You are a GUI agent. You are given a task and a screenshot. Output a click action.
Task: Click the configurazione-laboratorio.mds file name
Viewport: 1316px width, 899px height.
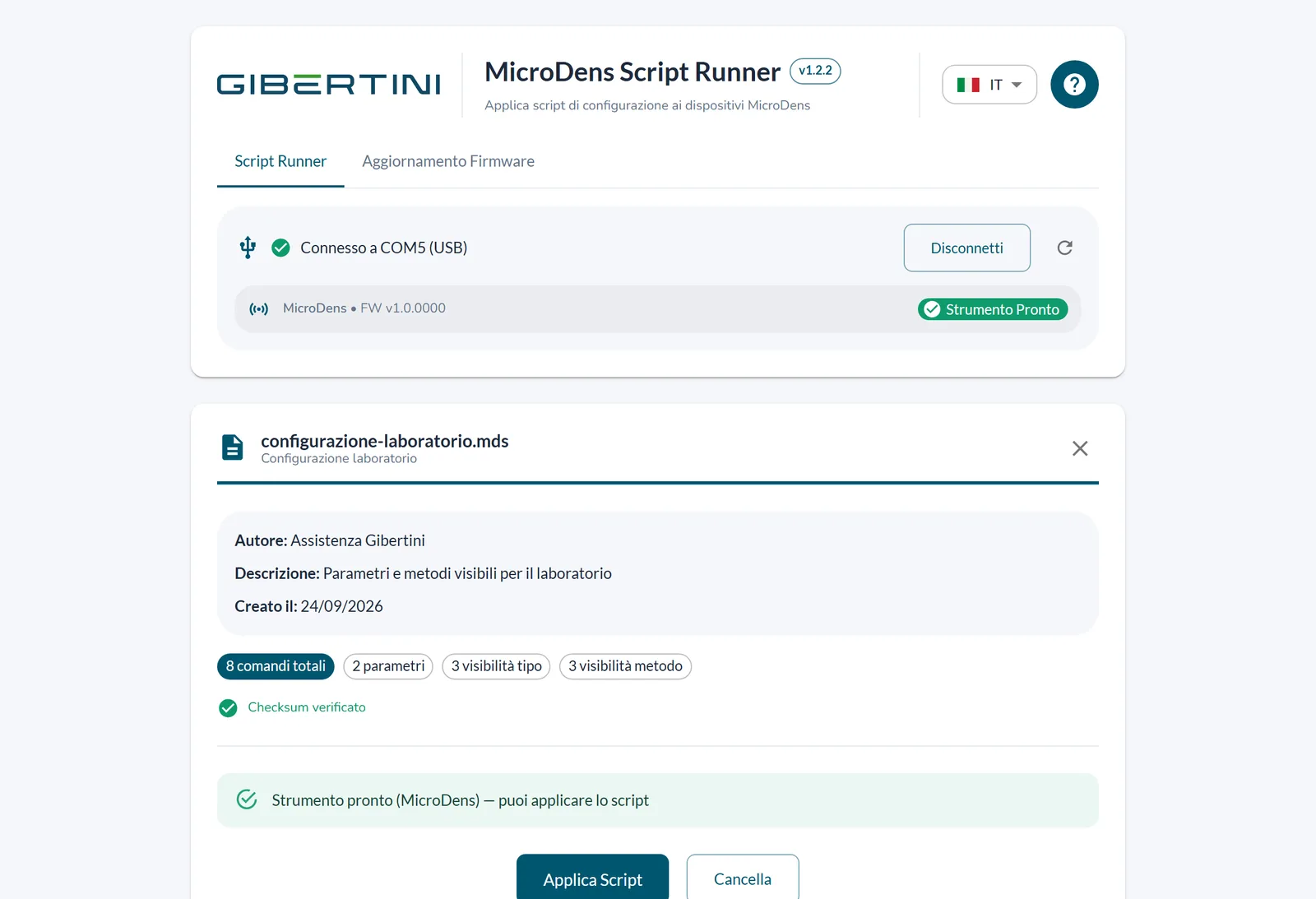click(385, 441)
